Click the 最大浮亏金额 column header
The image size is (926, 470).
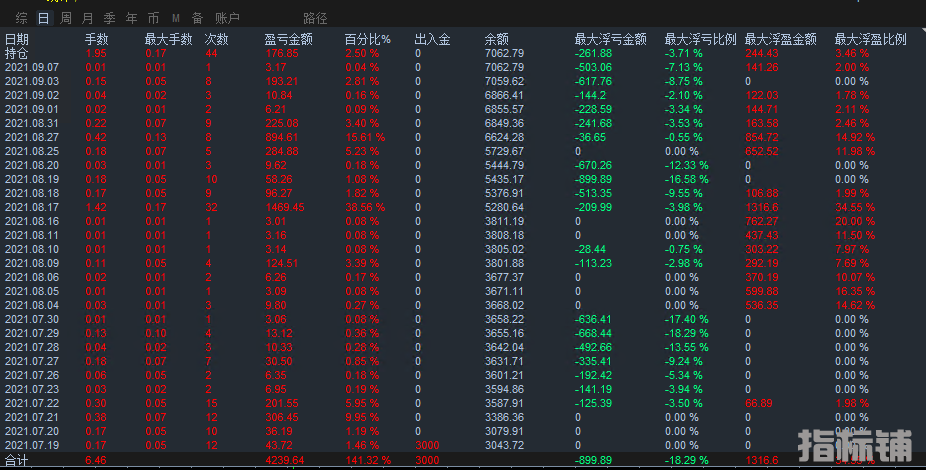610,40
